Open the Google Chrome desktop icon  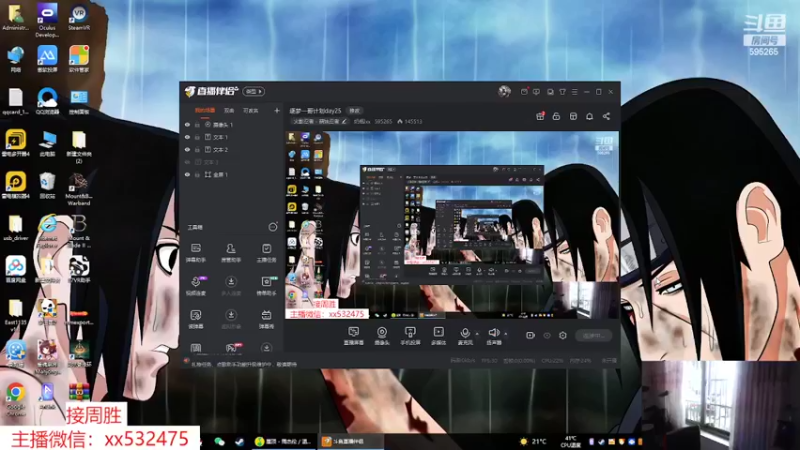15,399
